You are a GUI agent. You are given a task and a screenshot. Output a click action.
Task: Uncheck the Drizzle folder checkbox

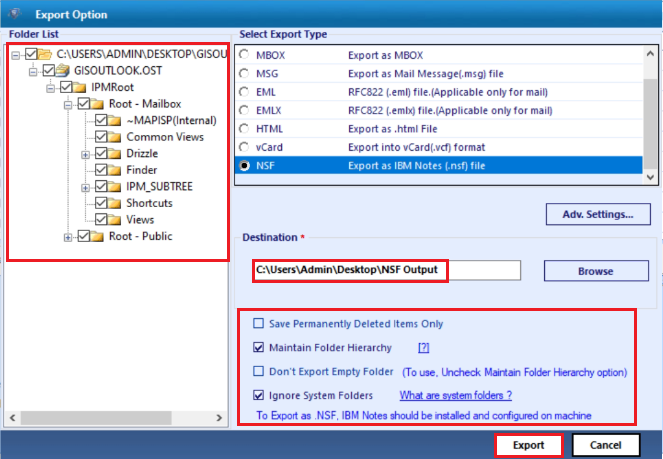(101, 153)
